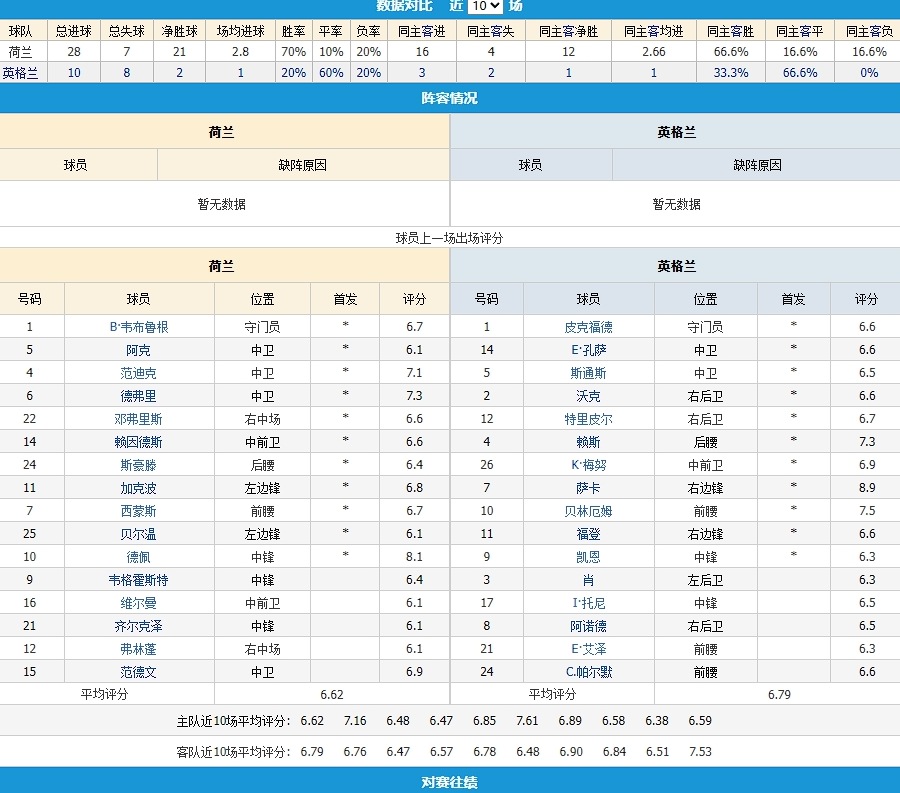Viewport: 900px width, 793px height.
Task: Open the 韦格霍斯特 player link
Action: [x=139, y=580]
